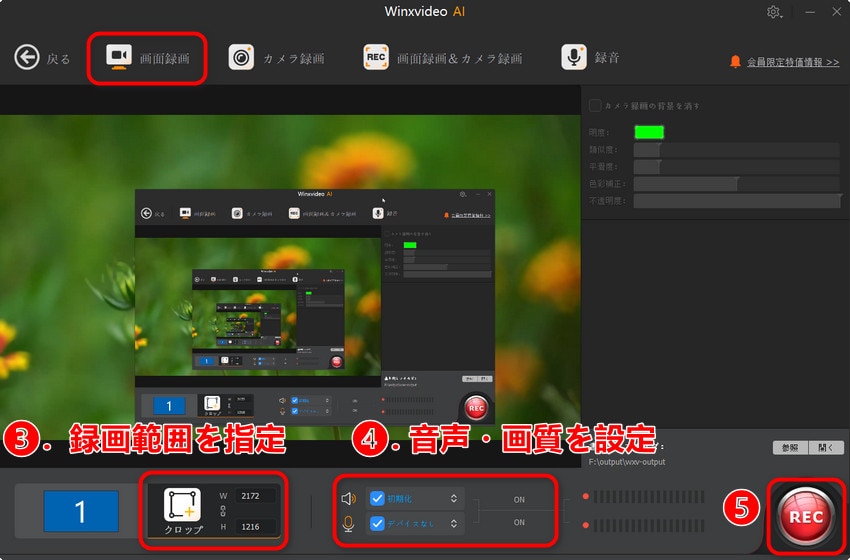Toggle the デバイスなし microphone checkbox
Screen dimensions: 850x560
[x=377, y=524]
